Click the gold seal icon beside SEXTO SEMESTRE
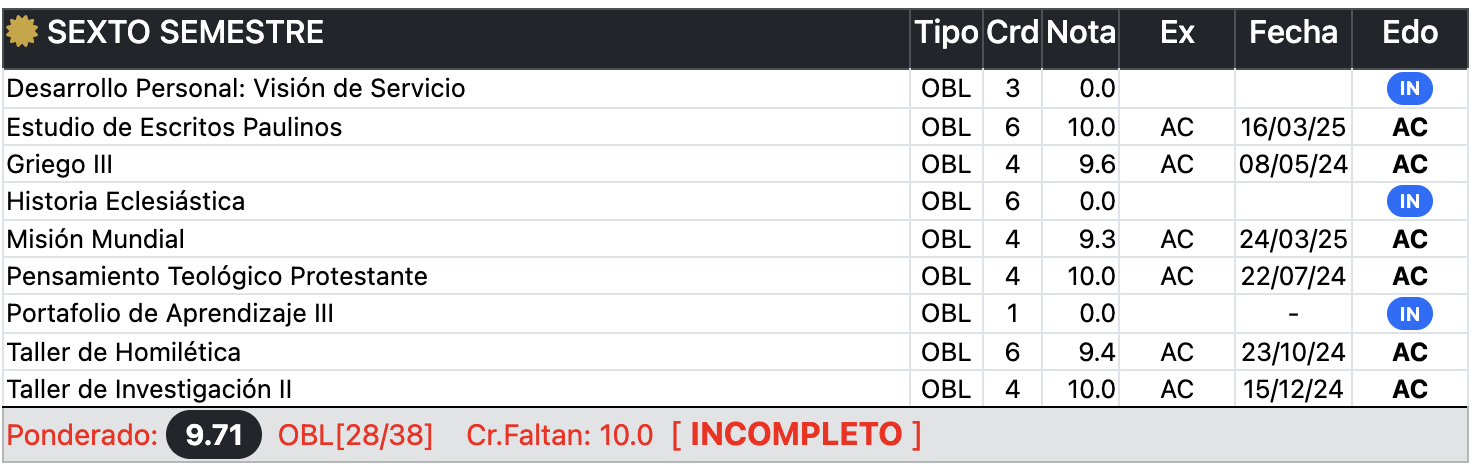 22,33
